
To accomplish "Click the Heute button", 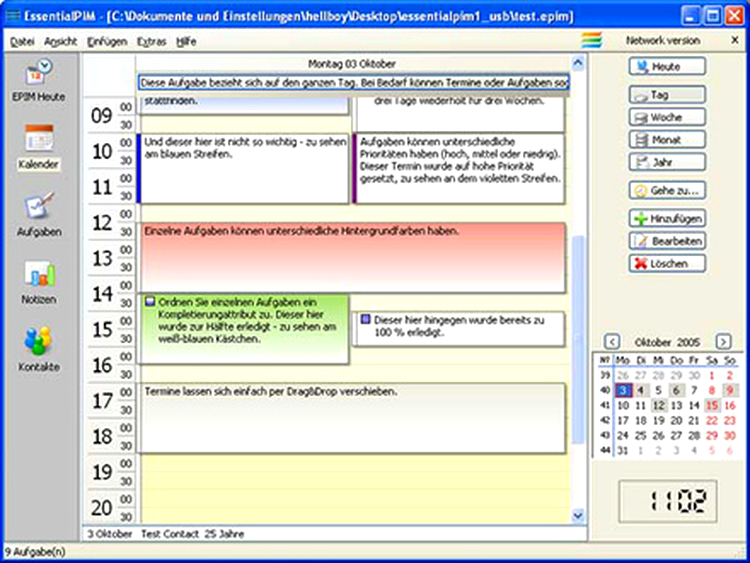I will pos(667,66).
